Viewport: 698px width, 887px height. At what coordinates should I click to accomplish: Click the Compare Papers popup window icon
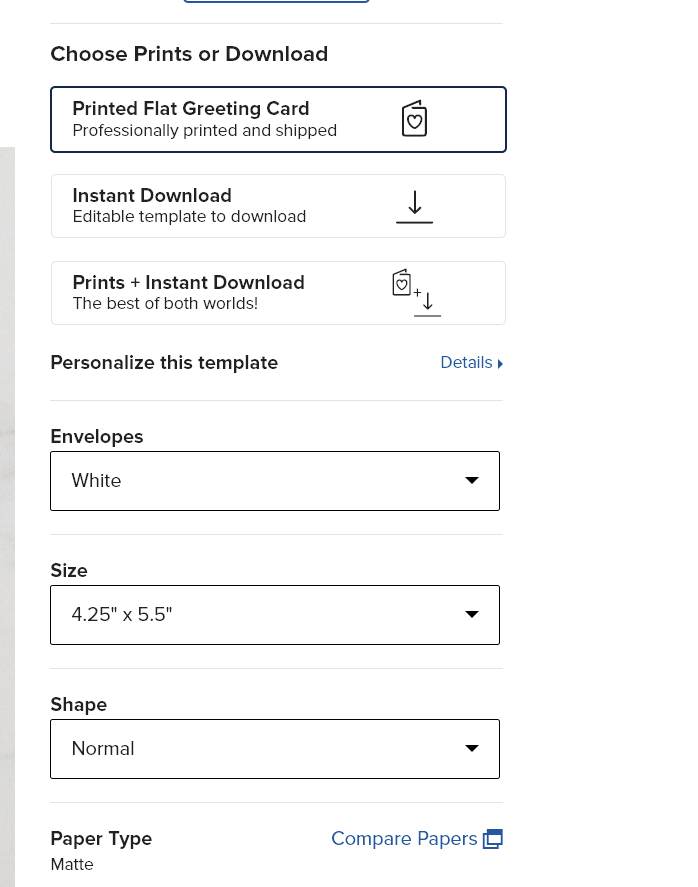pos(493,838)
